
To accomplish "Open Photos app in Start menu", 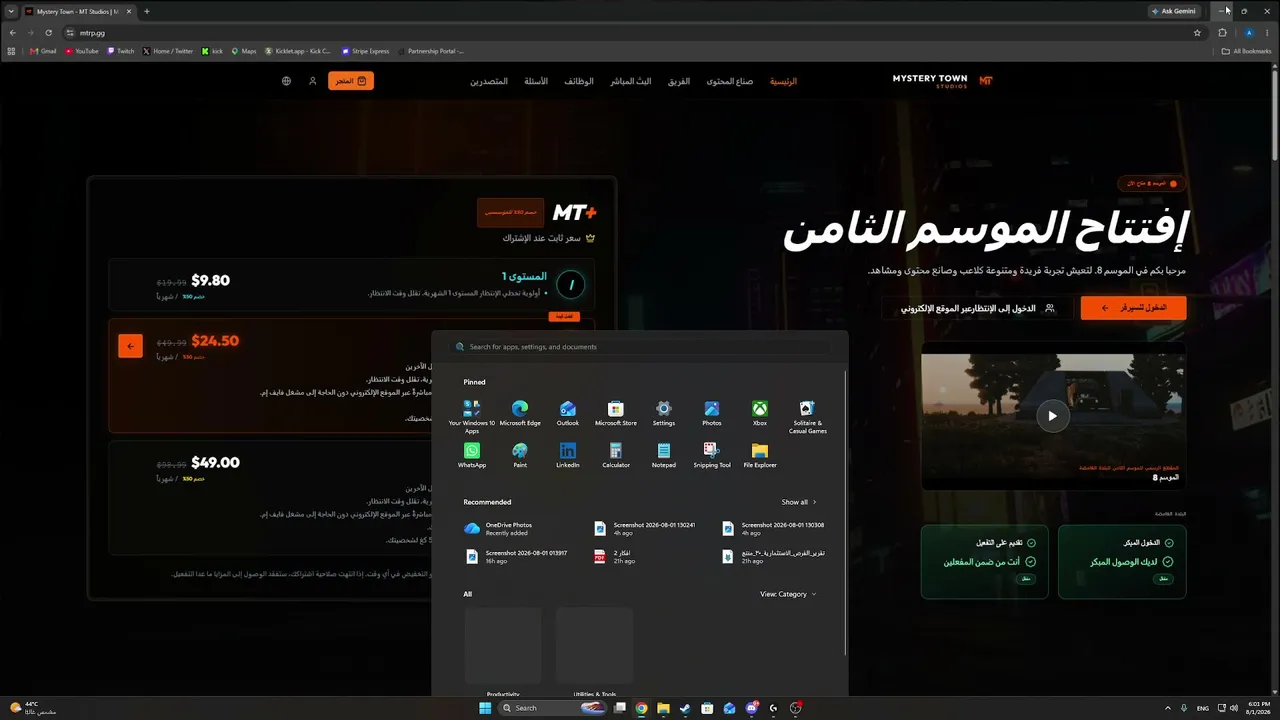I will [x=712, y=414].
